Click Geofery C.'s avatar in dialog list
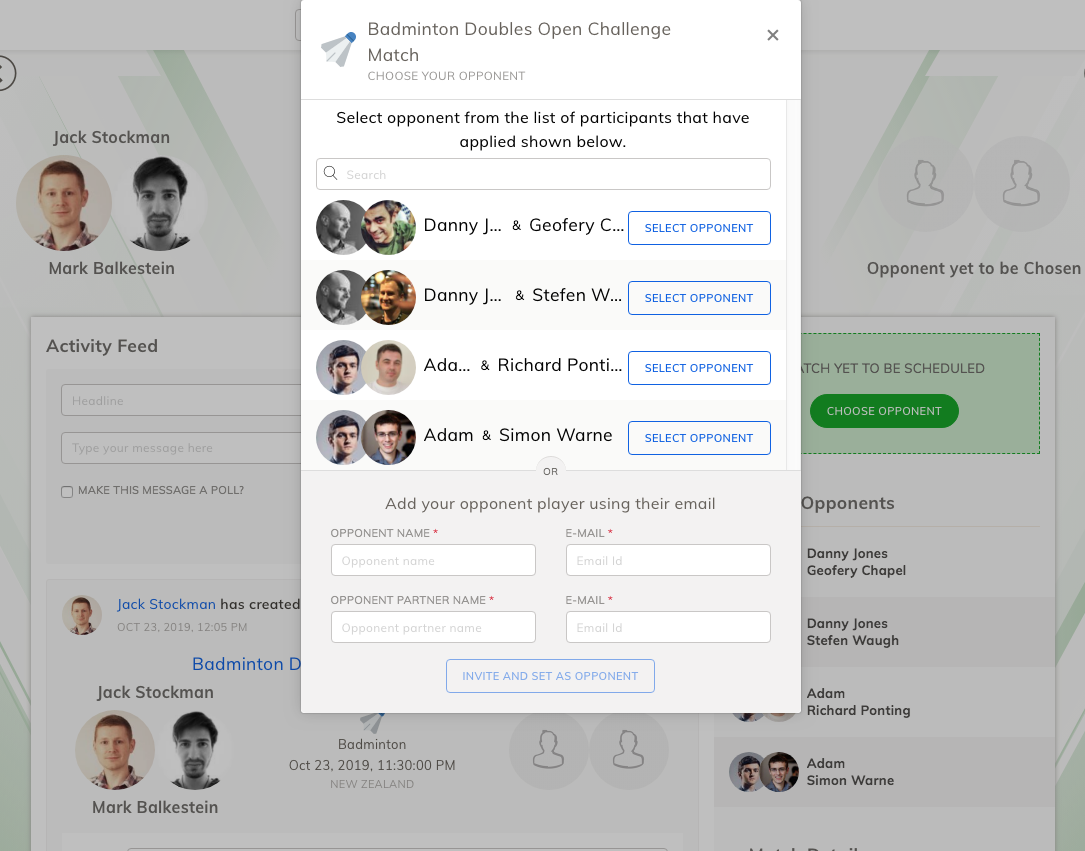This screenshot has width=1085, height=851. click(x=389, y=228)
